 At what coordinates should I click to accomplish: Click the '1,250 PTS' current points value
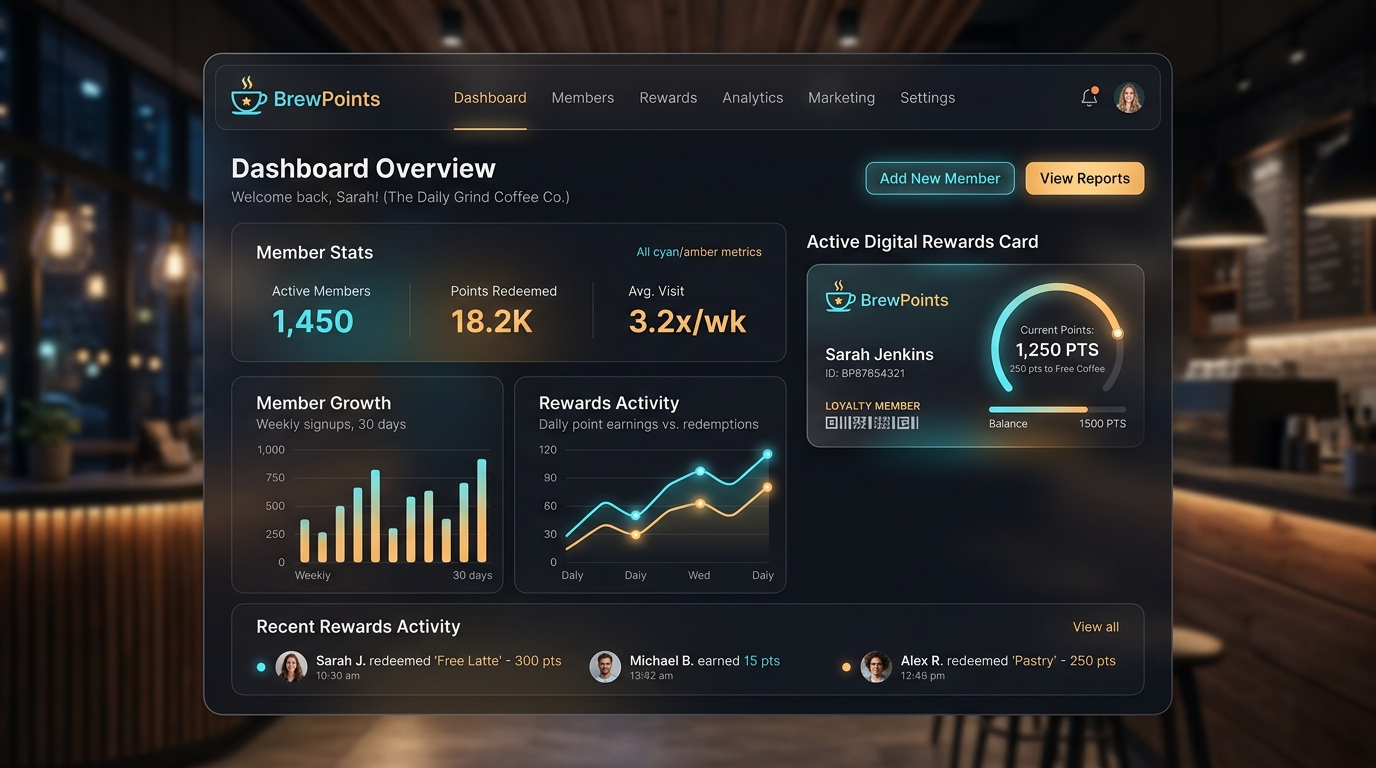coord(1057,349)
